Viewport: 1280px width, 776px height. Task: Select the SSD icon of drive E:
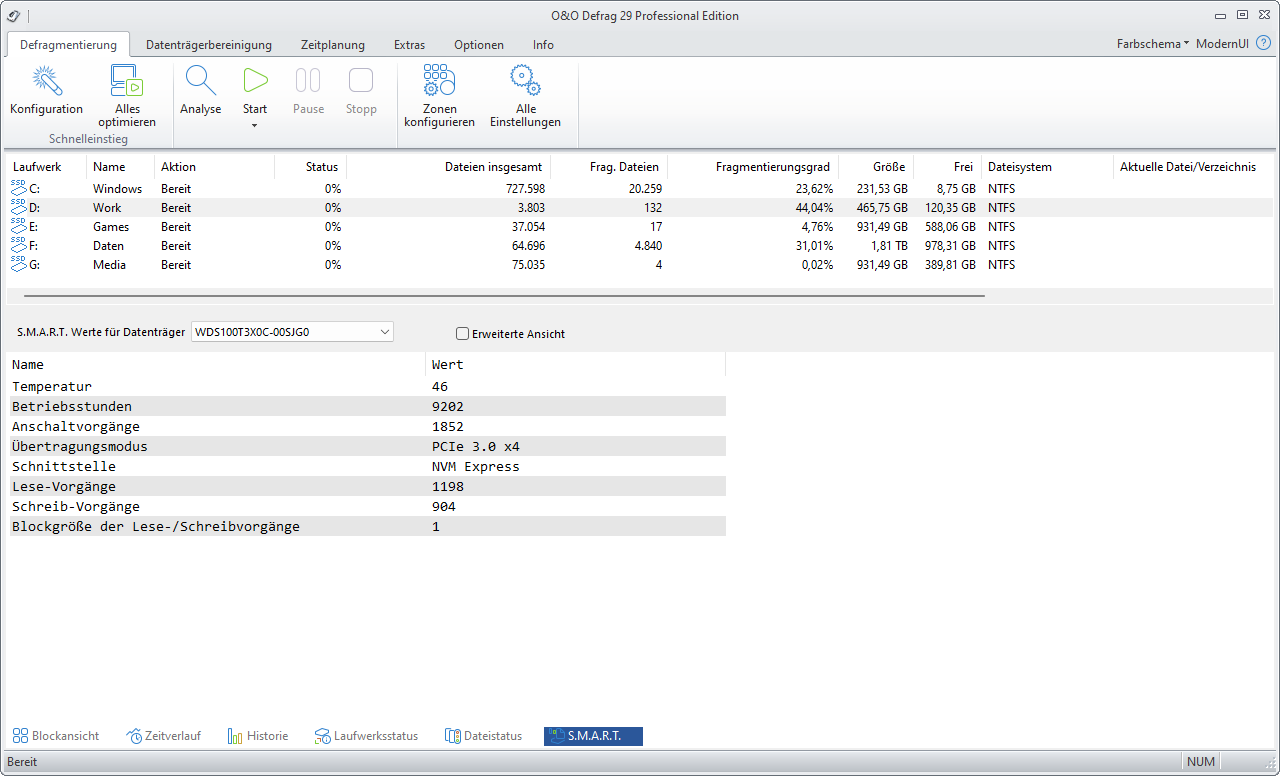point(19,226)
